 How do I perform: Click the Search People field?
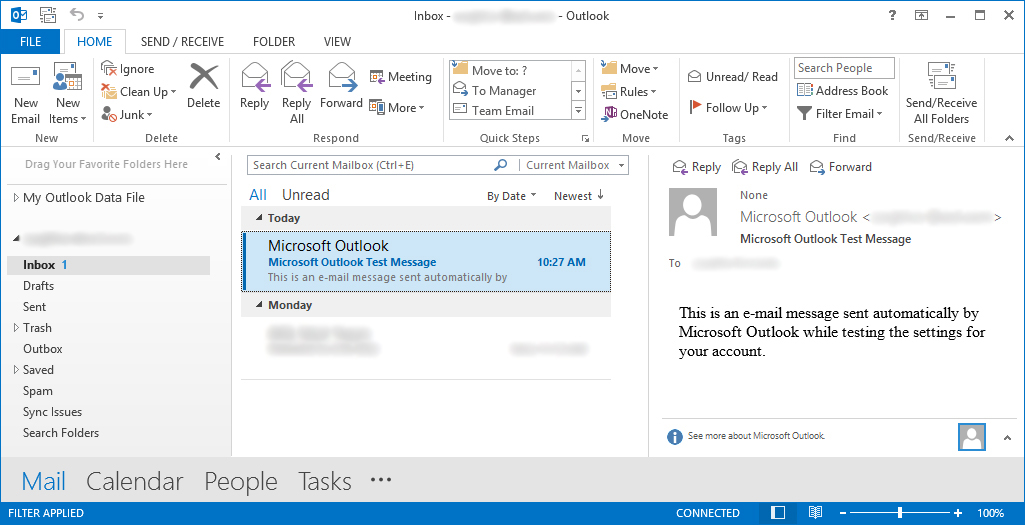[844, 68]
